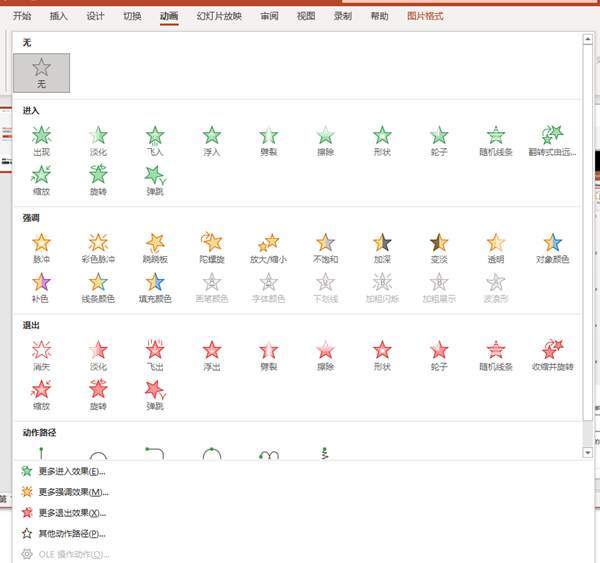600x563 pixels.
Task: Switch to the 插入 ribbon tab
Action: point(59,16)
